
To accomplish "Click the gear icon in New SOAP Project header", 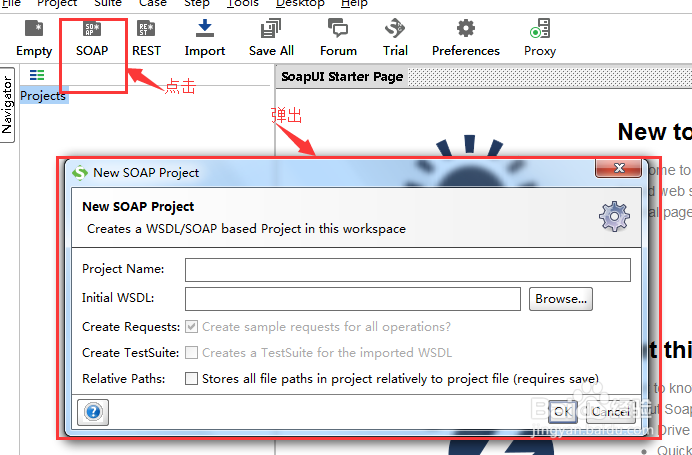I will pyautogui.click(x=614, y=216).
